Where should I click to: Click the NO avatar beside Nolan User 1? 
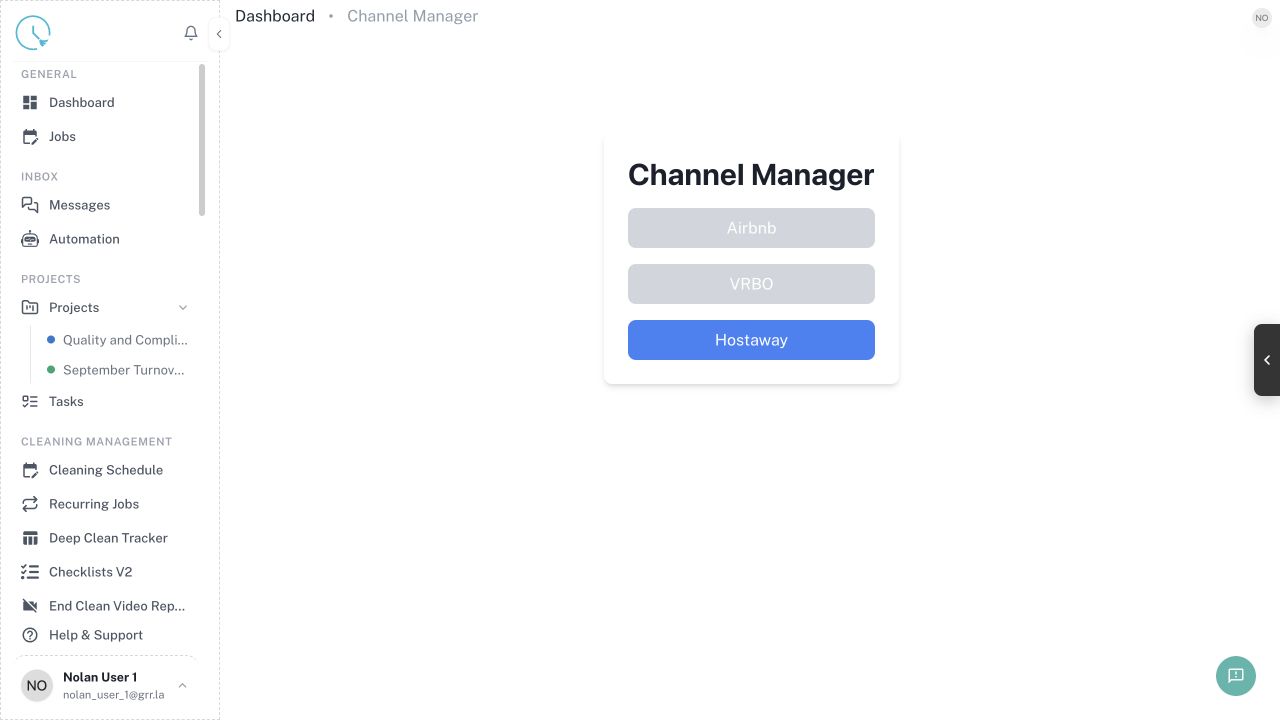point(37,685)
